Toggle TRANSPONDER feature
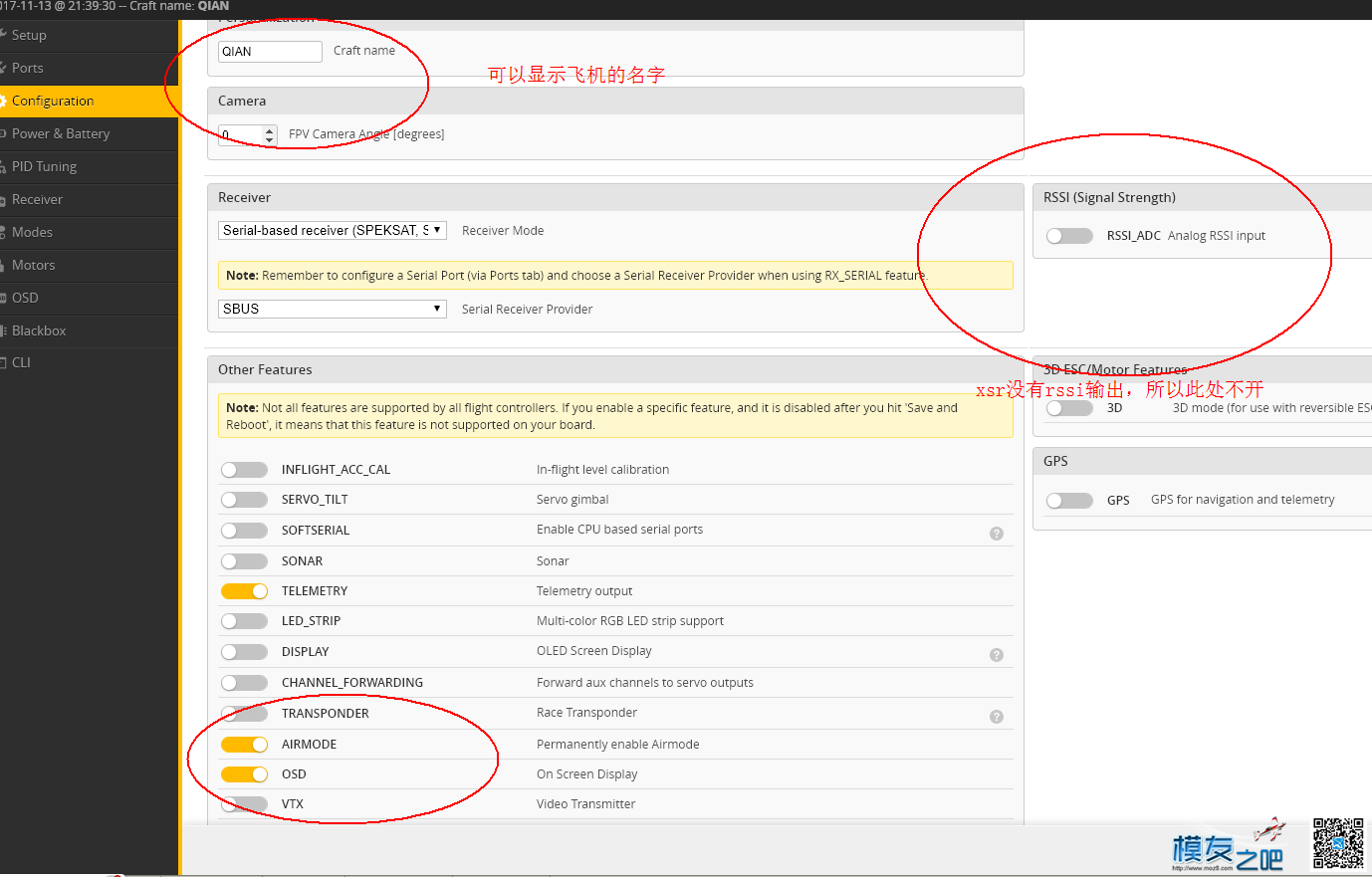The image size is (1372, 877). [244, 714]
